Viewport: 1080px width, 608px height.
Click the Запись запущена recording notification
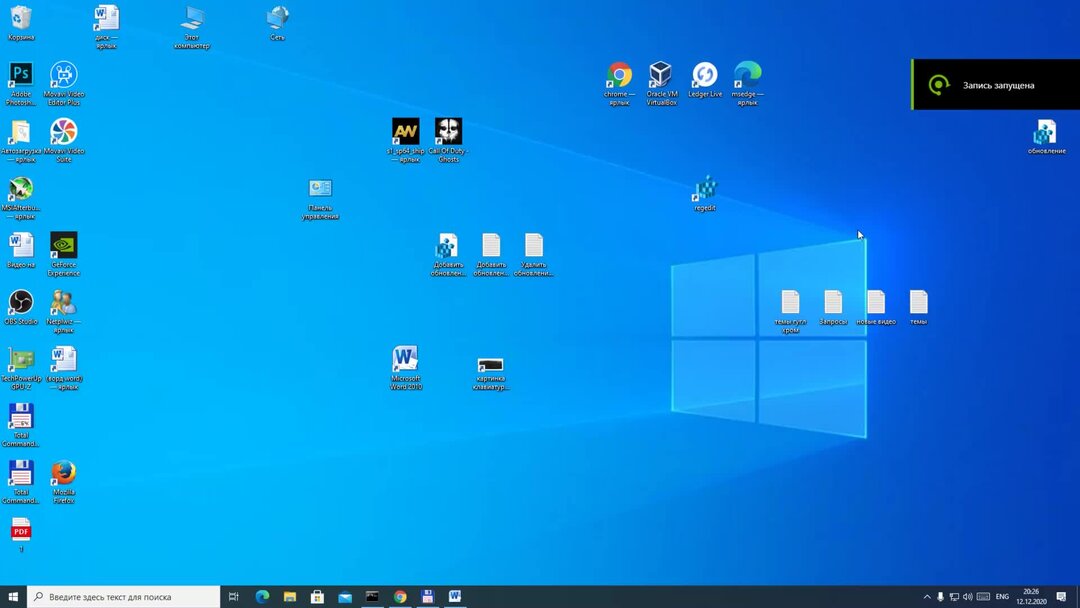pyautogui.click(x=995, y=85)
